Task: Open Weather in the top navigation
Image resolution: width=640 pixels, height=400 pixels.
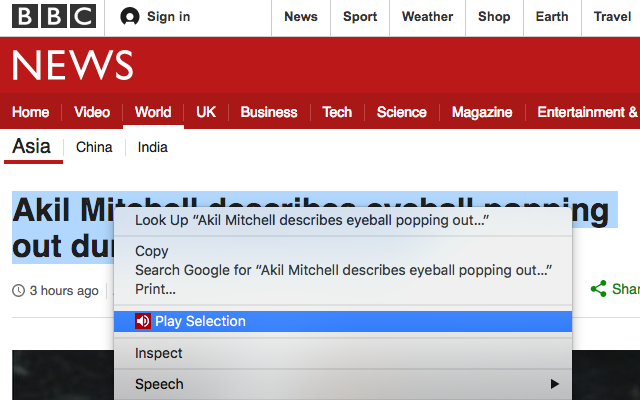Action: [427, 17]
